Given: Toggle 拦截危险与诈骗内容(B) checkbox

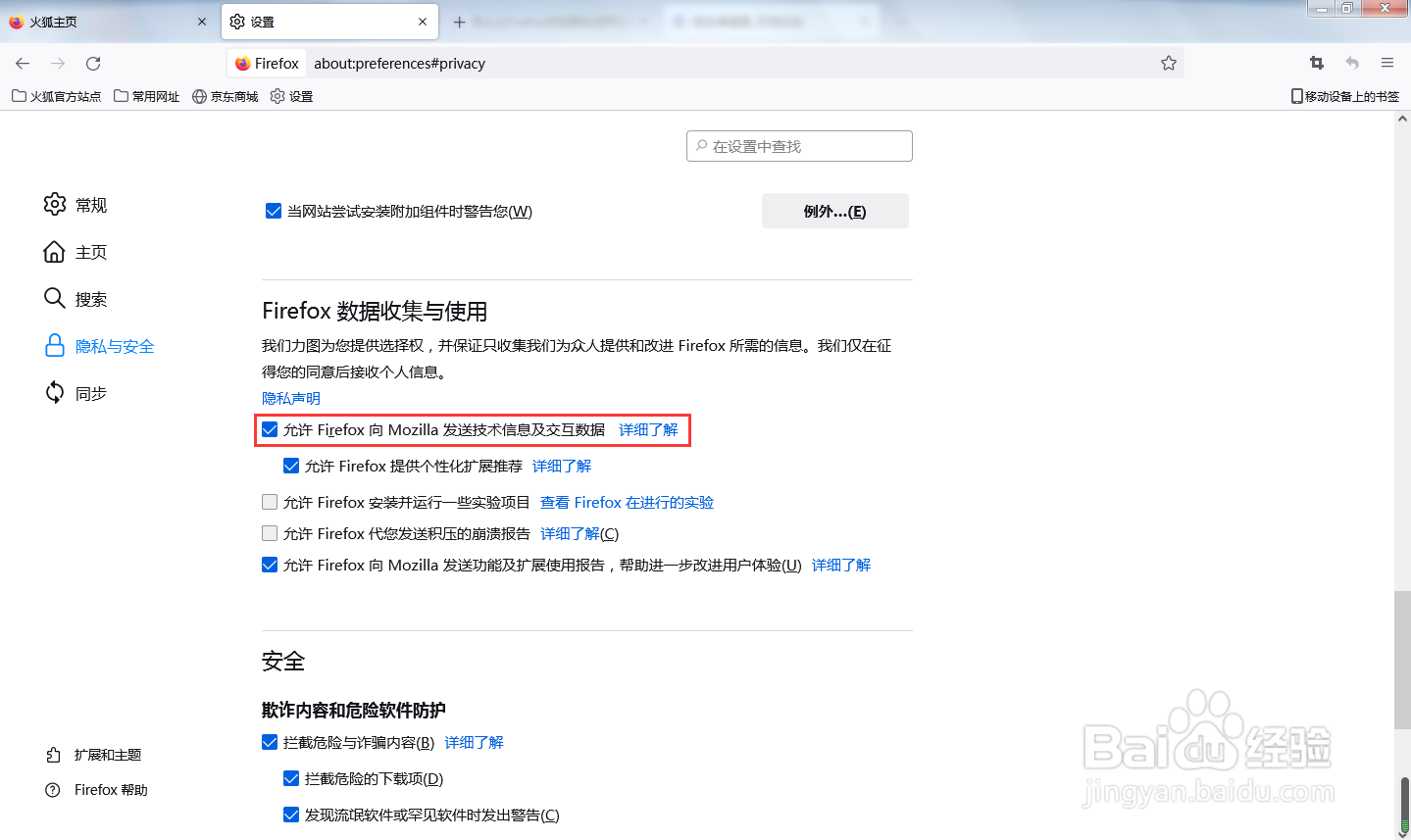Looking at the screenshot, I should [x=270, y=742].
